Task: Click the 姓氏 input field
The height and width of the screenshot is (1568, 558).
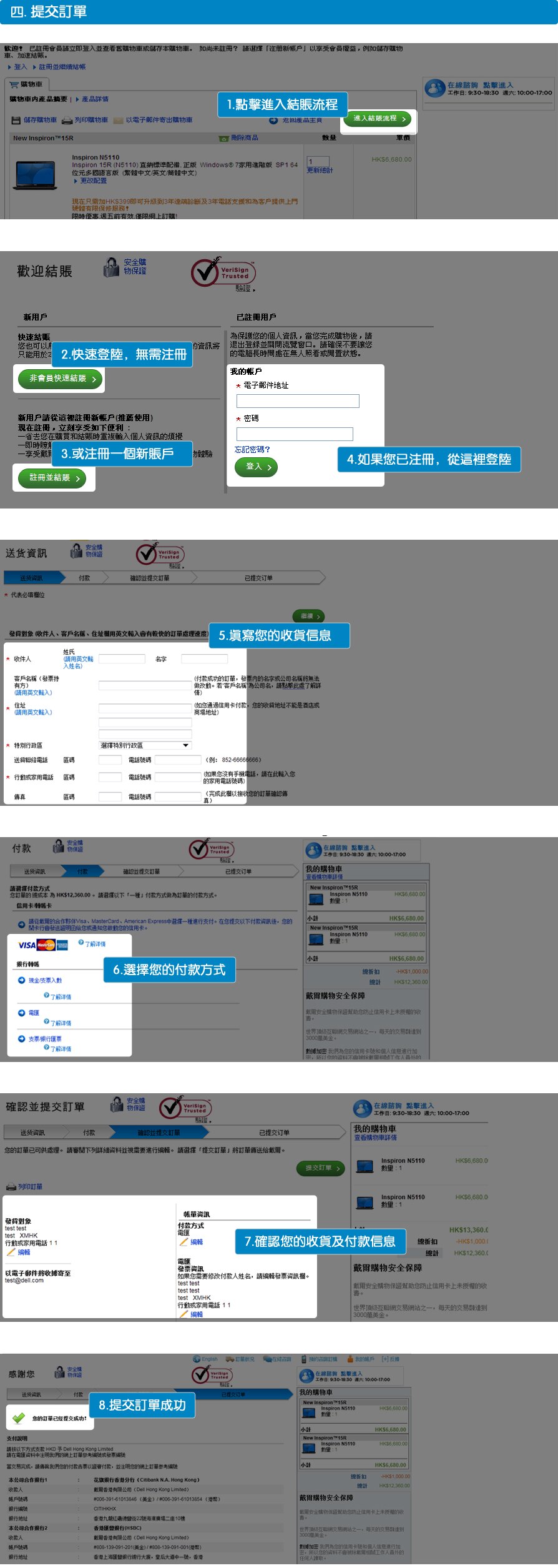Action: [122, 658]
